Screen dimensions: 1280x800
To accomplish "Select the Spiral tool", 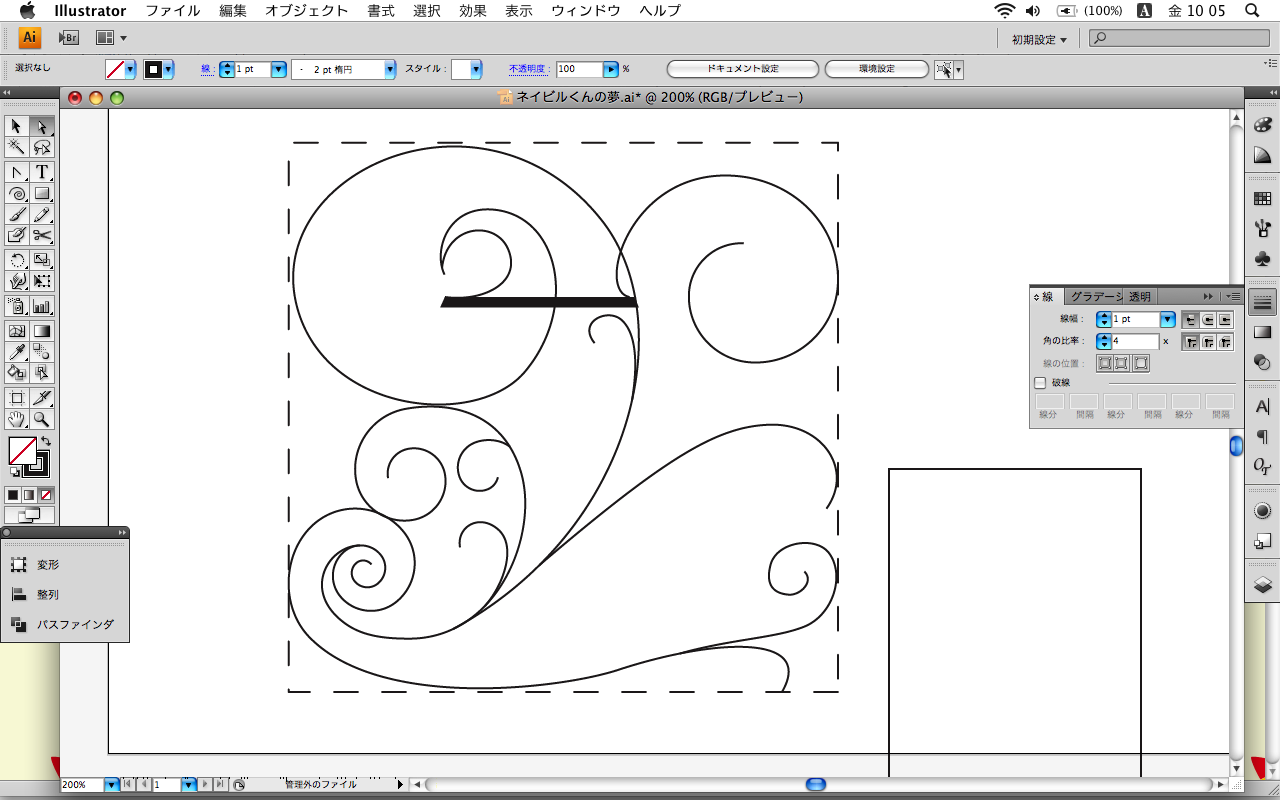I will tap(17, 193).
